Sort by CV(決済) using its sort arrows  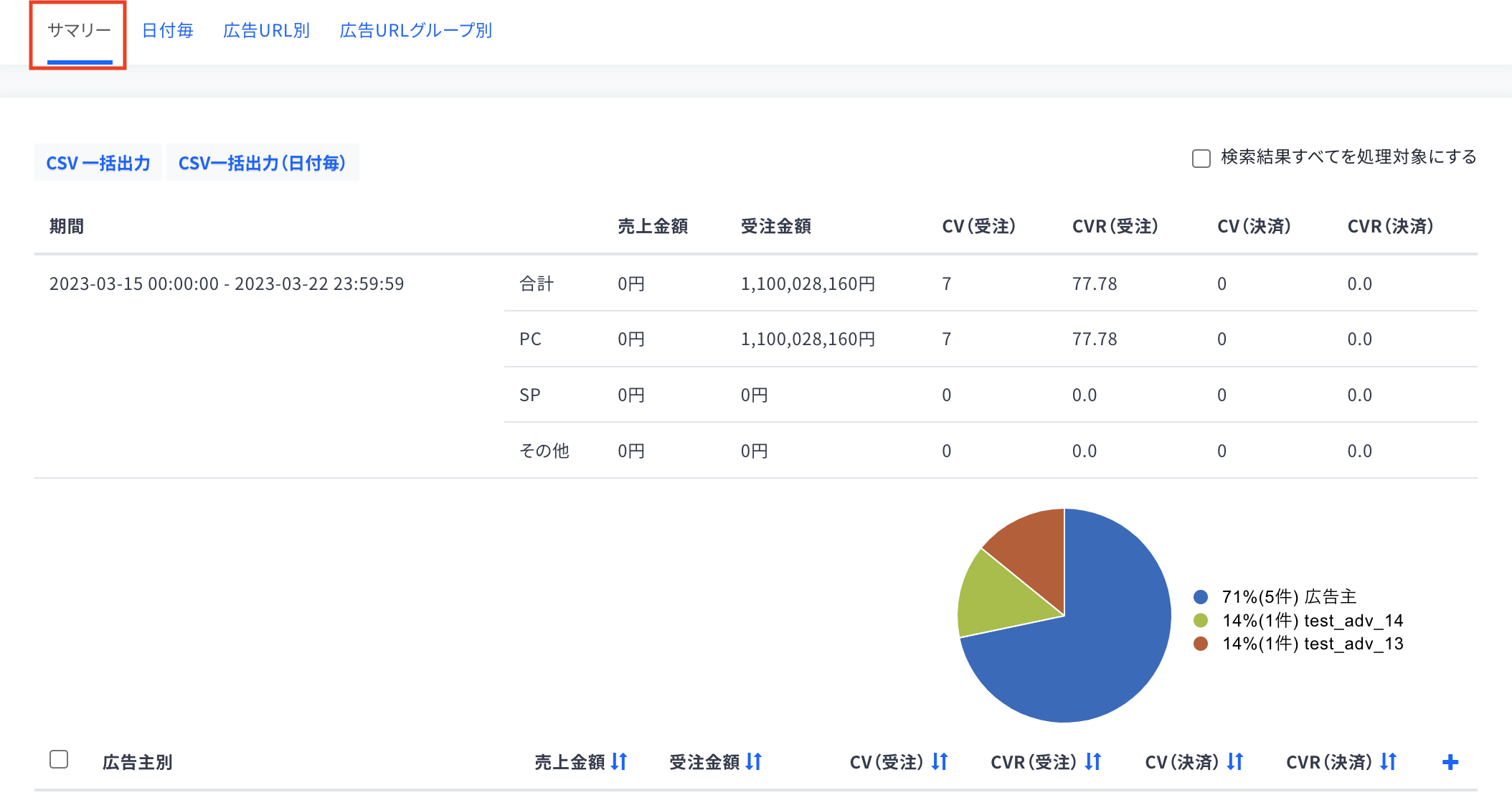click(1234, 761)
